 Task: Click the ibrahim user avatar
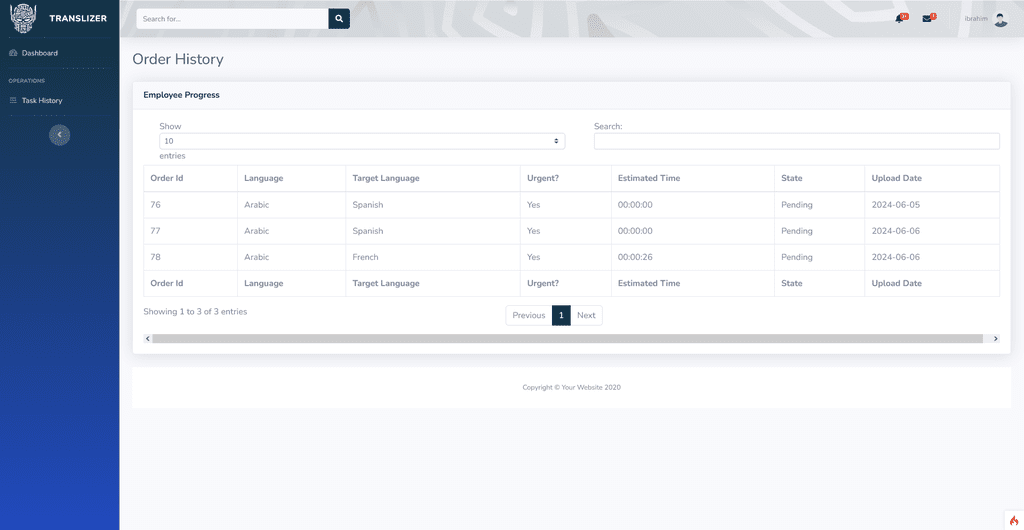[1000, 19]
